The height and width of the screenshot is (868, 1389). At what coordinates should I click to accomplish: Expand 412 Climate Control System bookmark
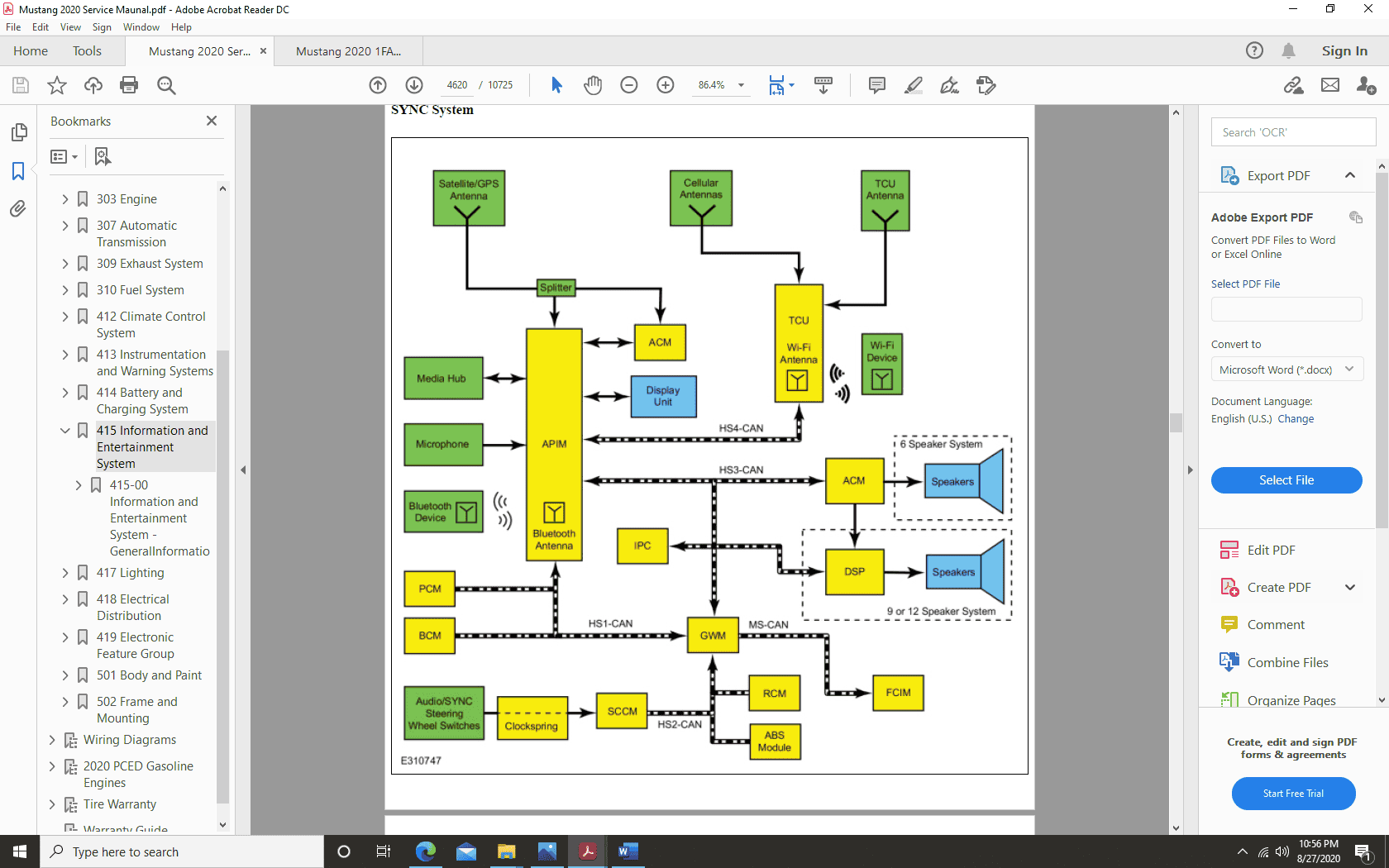[x=65, y=317]
